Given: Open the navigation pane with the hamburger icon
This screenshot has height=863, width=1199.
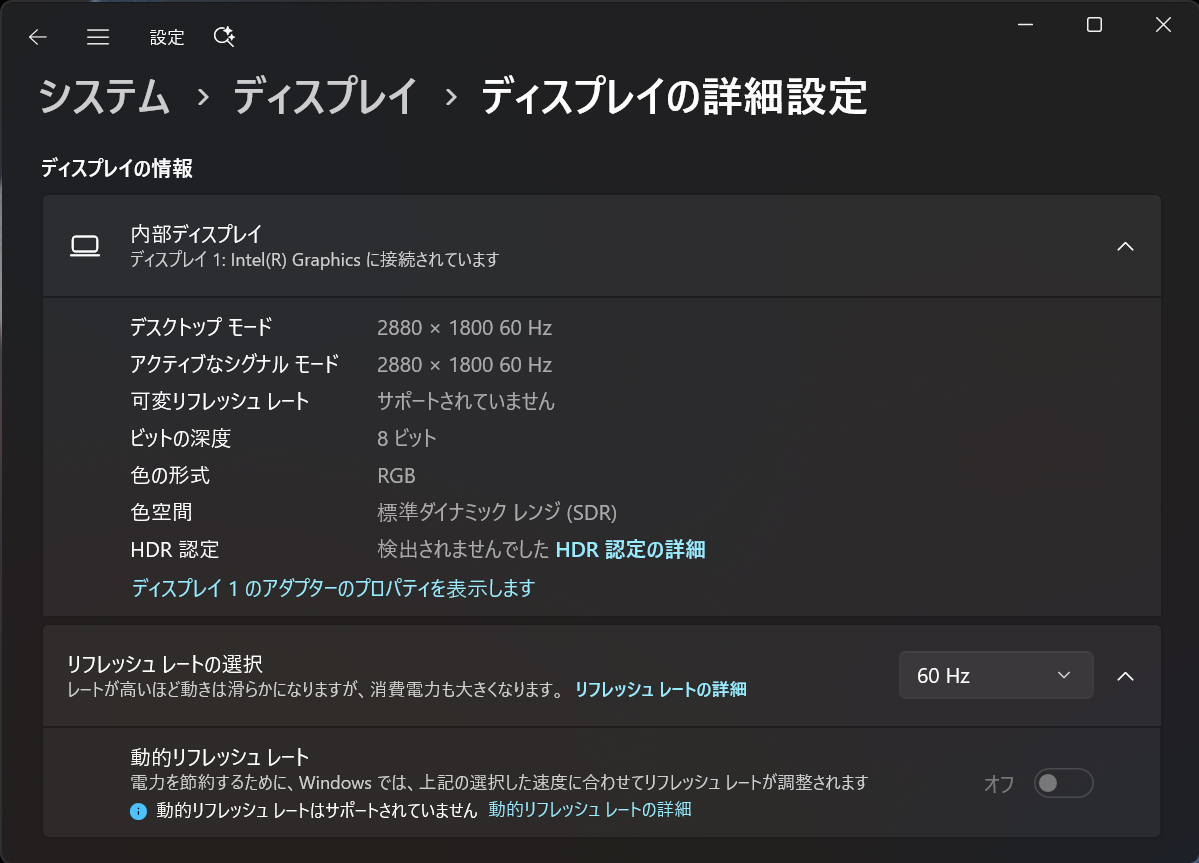Looking at the screenshot, I should tap(97, 37).
